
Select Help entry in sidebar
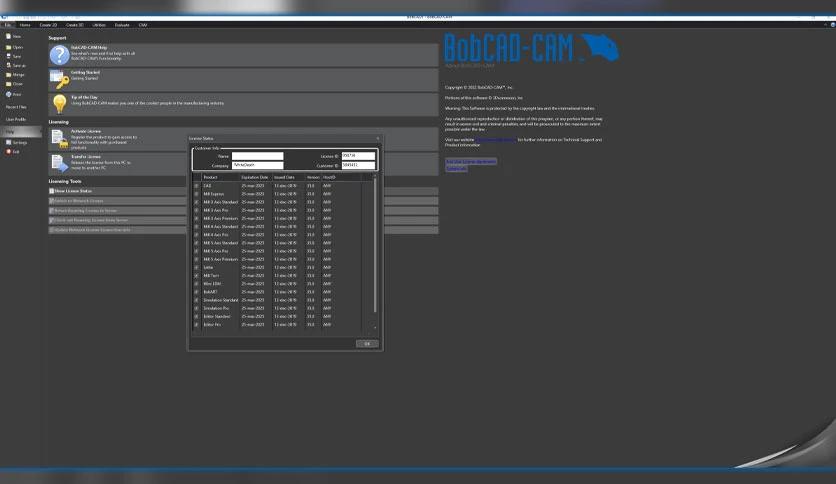(x=21, y=132)
